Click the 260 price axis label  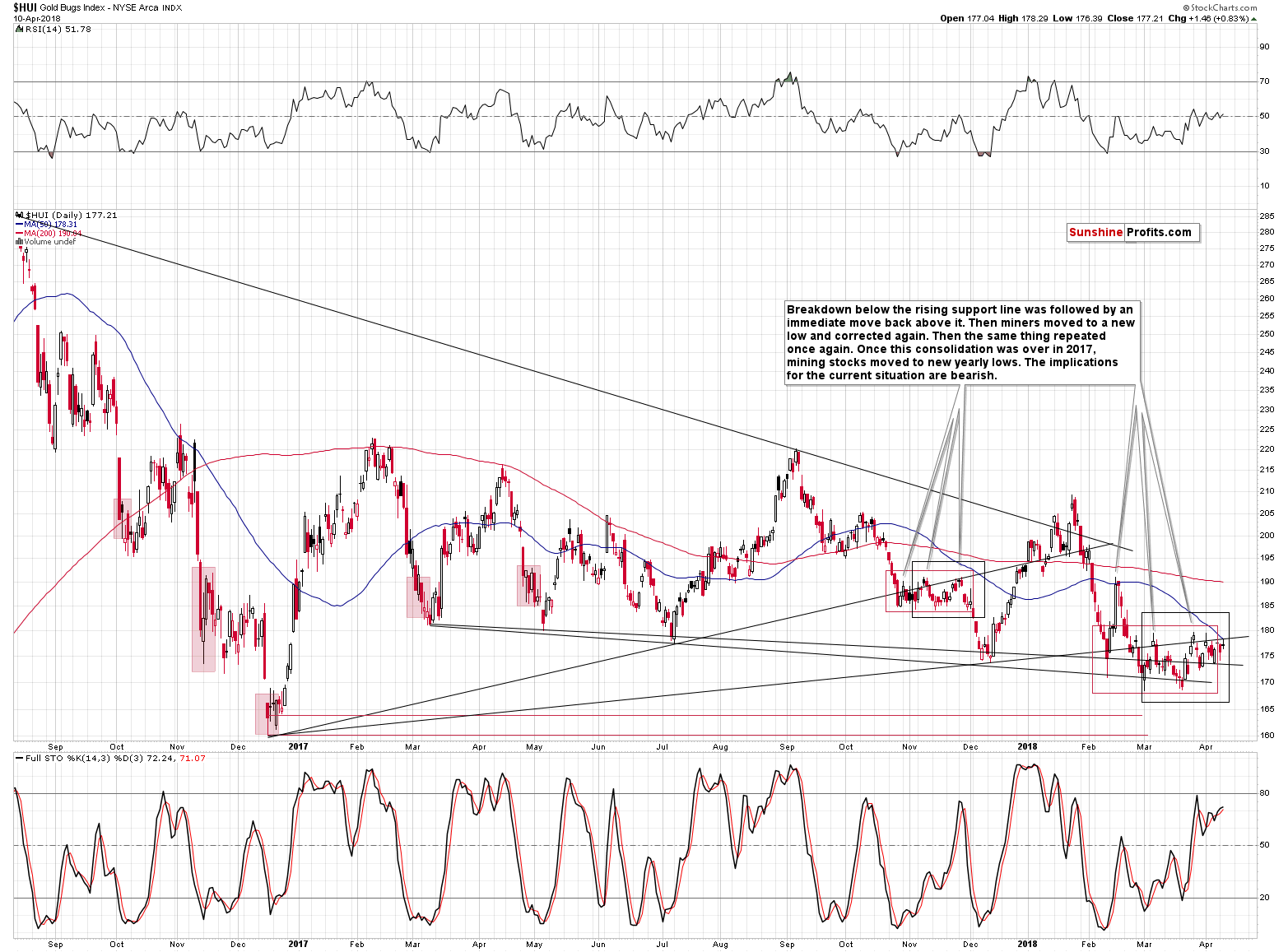[1267, 299]
